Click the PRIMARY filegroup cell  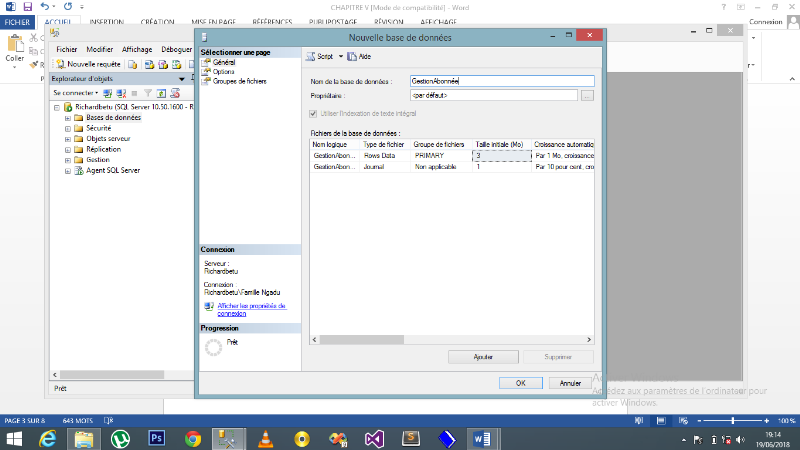441,156
